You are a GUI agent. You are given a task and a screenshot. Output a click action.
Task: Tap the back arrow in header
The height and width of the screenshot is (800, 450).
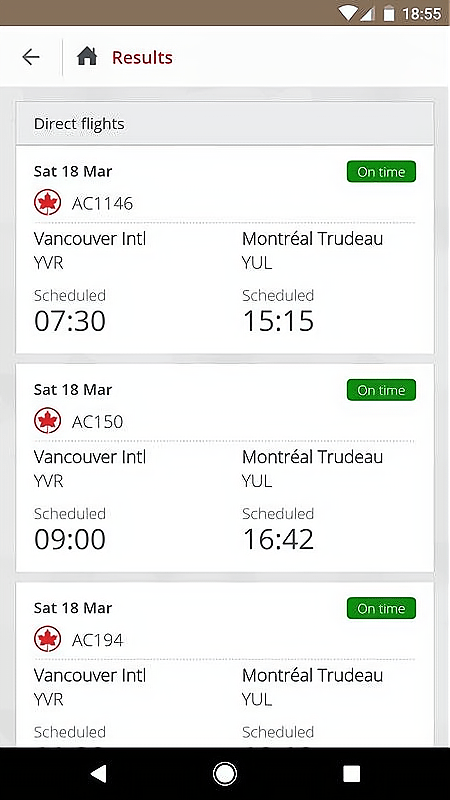tap(31, 57)
